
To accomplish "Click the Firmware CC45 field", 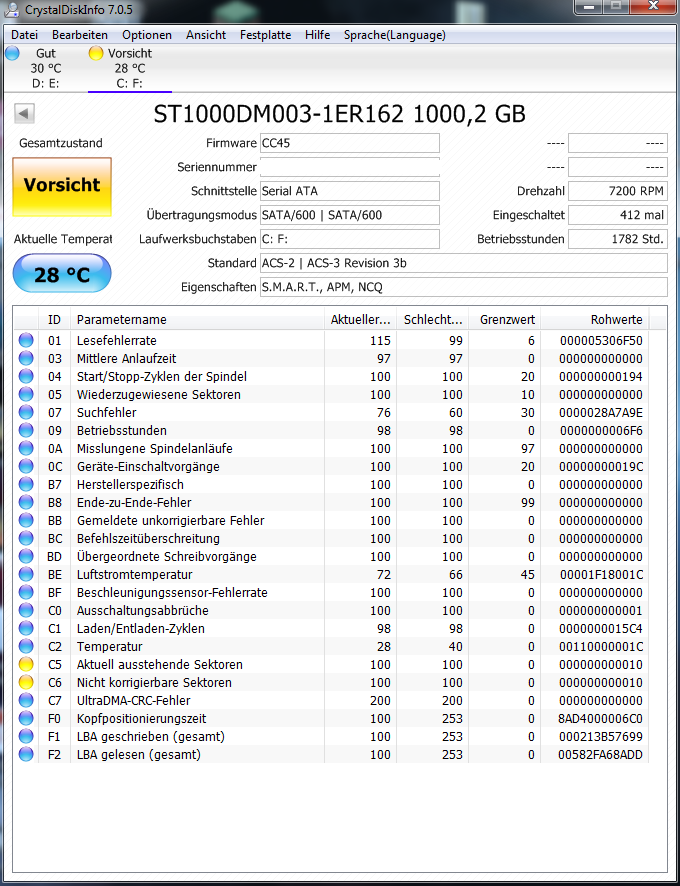I will (x=349, y=143).
